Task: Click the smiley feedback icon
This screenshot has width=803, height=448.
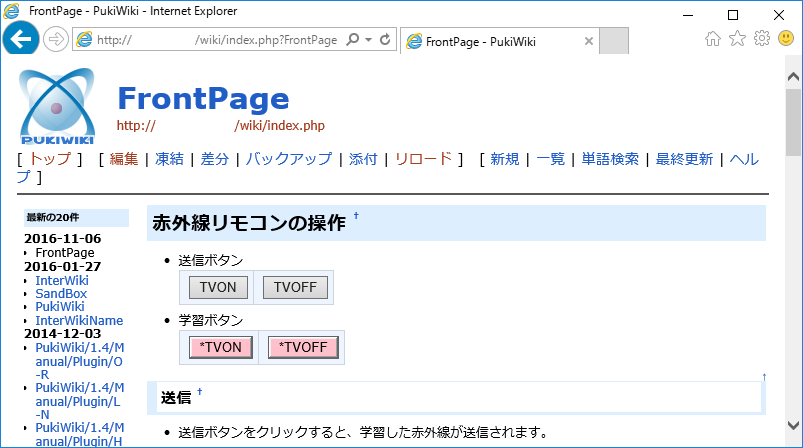Action: tap(785, 39)
